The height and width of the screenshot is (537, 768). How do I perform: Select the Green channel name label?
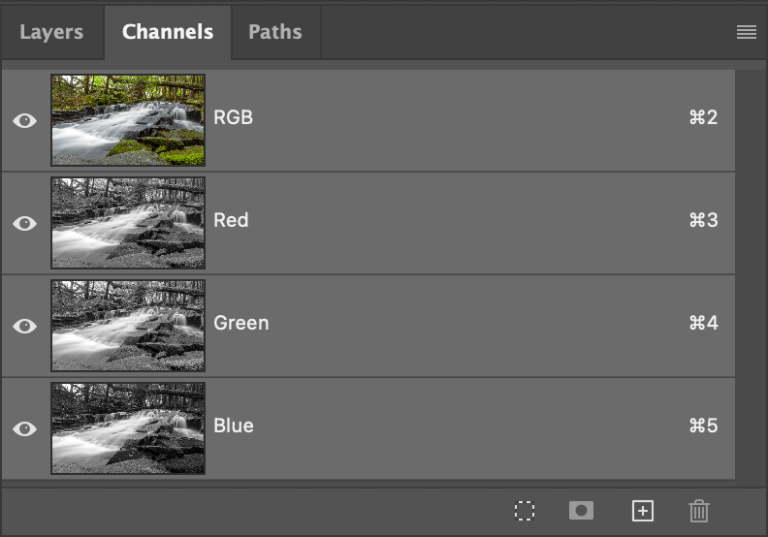click(241, 323)
